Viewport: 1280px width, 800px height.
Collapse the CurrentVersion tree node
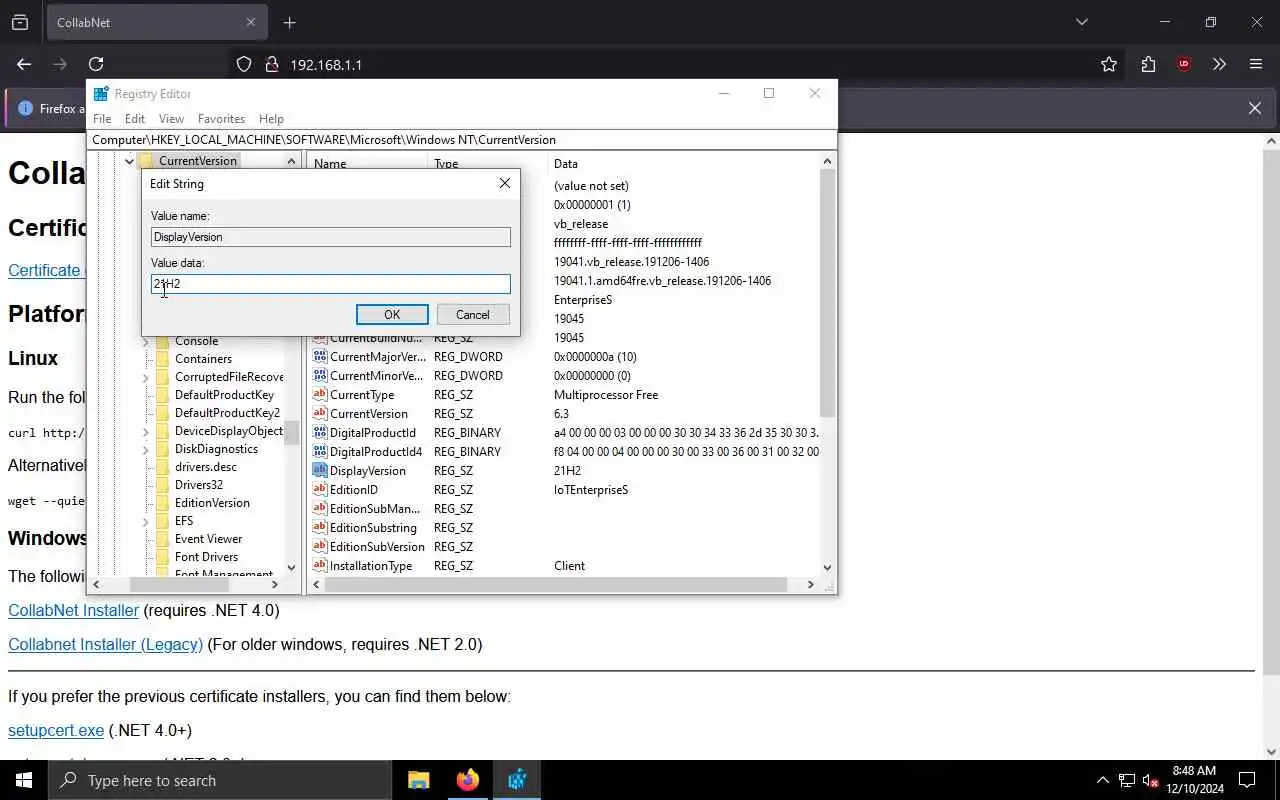(x=129, y=161)
